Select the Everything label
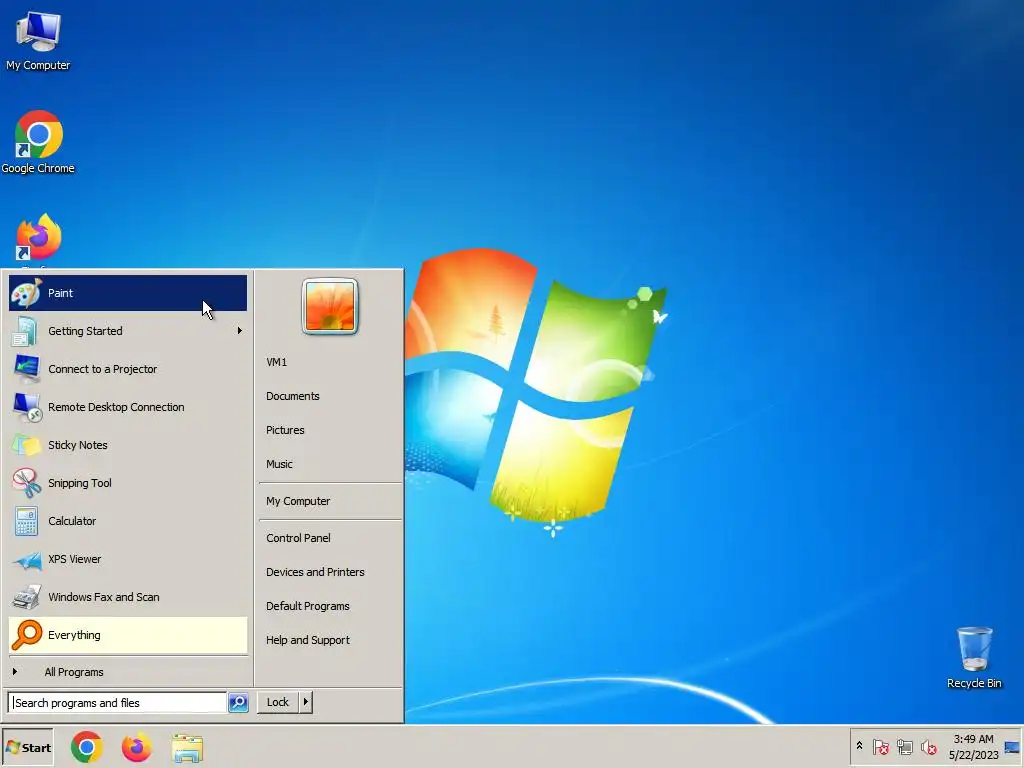 click(74, 635)
